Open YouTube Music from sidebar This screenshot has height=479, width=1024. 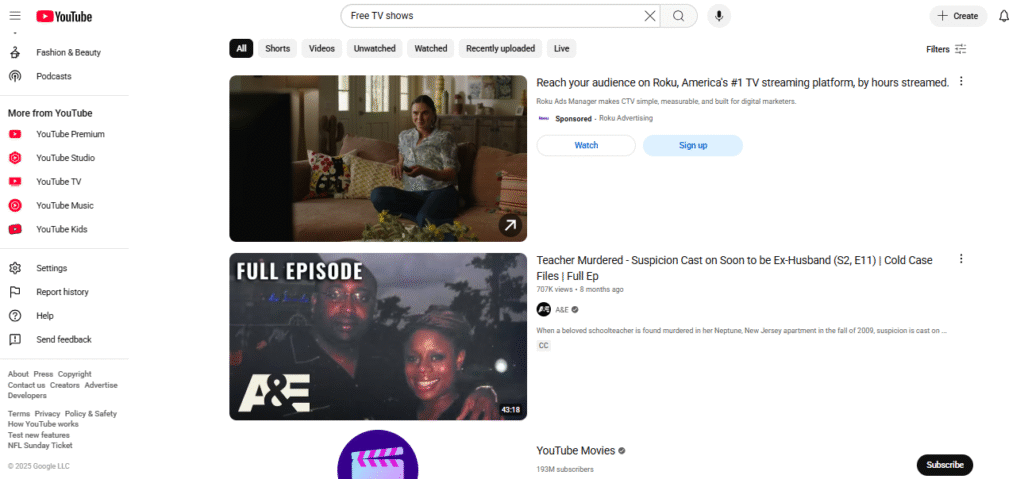click(x=65, y=206)
